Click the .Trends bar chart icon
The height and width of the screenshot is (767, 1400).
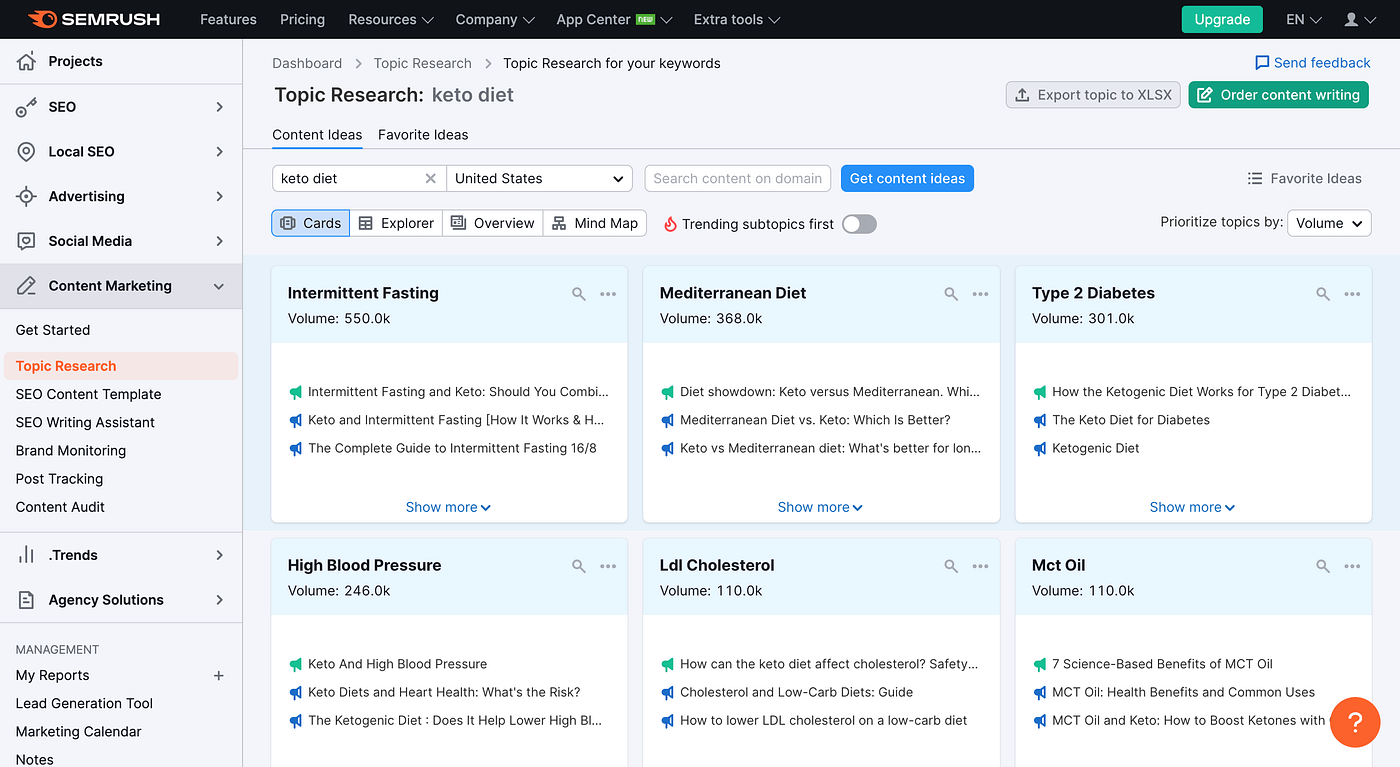[26, 555]
